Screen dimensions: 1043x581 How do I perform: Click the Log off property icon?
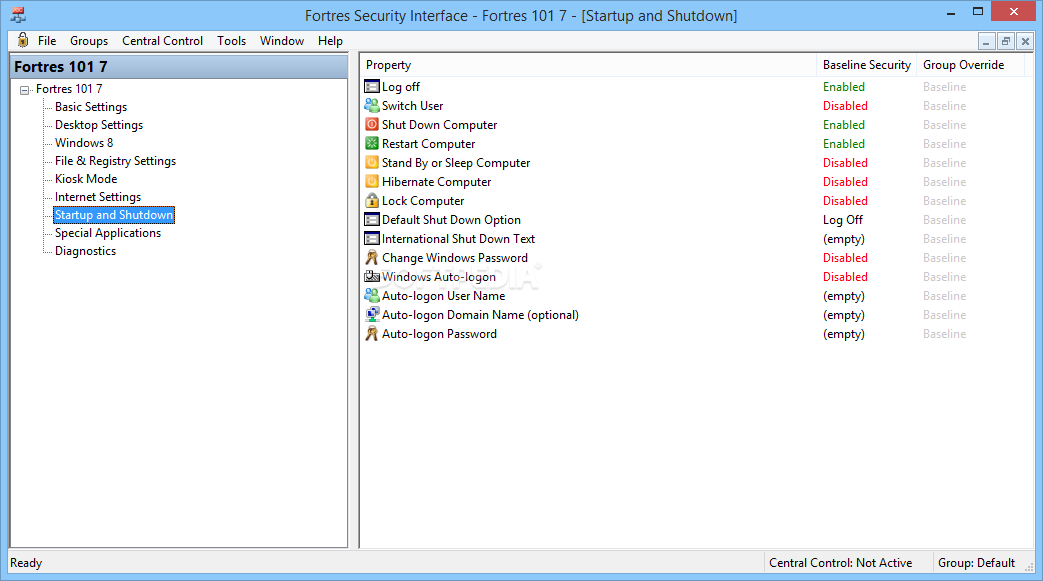click(372, 87)
